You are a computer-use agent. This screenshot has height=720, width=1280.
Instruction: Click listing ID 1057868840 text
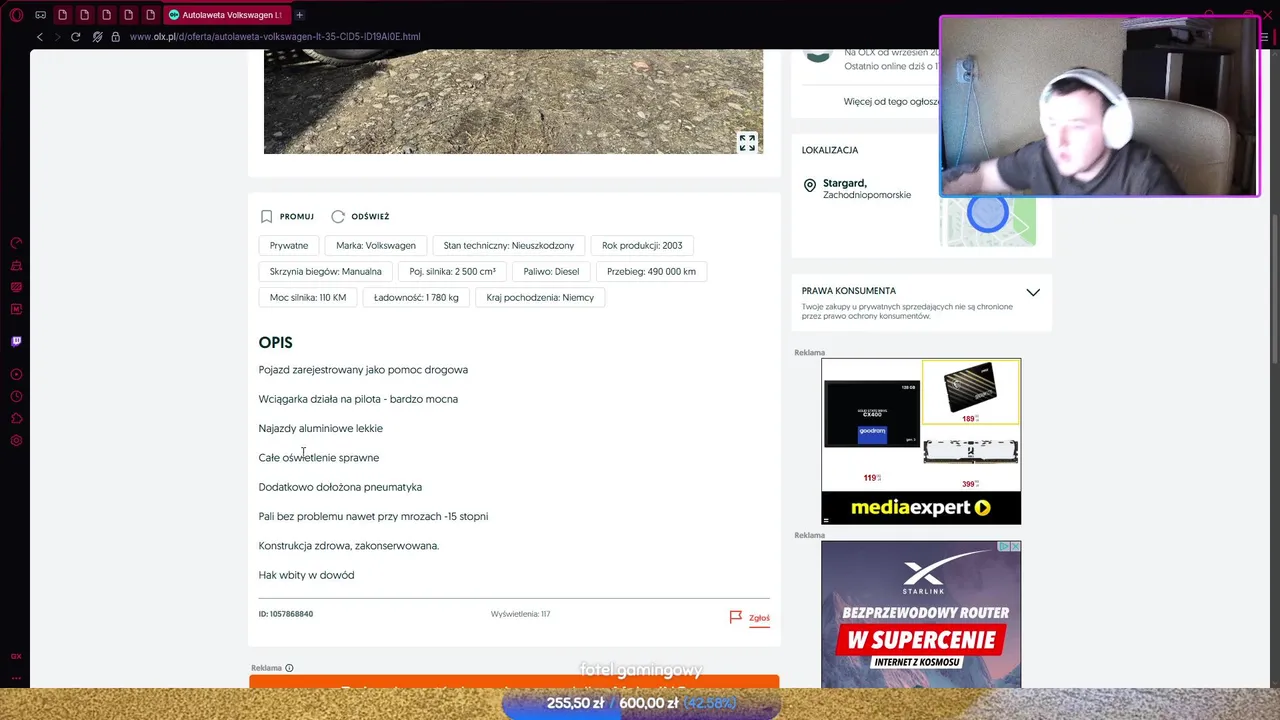[286, 614]
